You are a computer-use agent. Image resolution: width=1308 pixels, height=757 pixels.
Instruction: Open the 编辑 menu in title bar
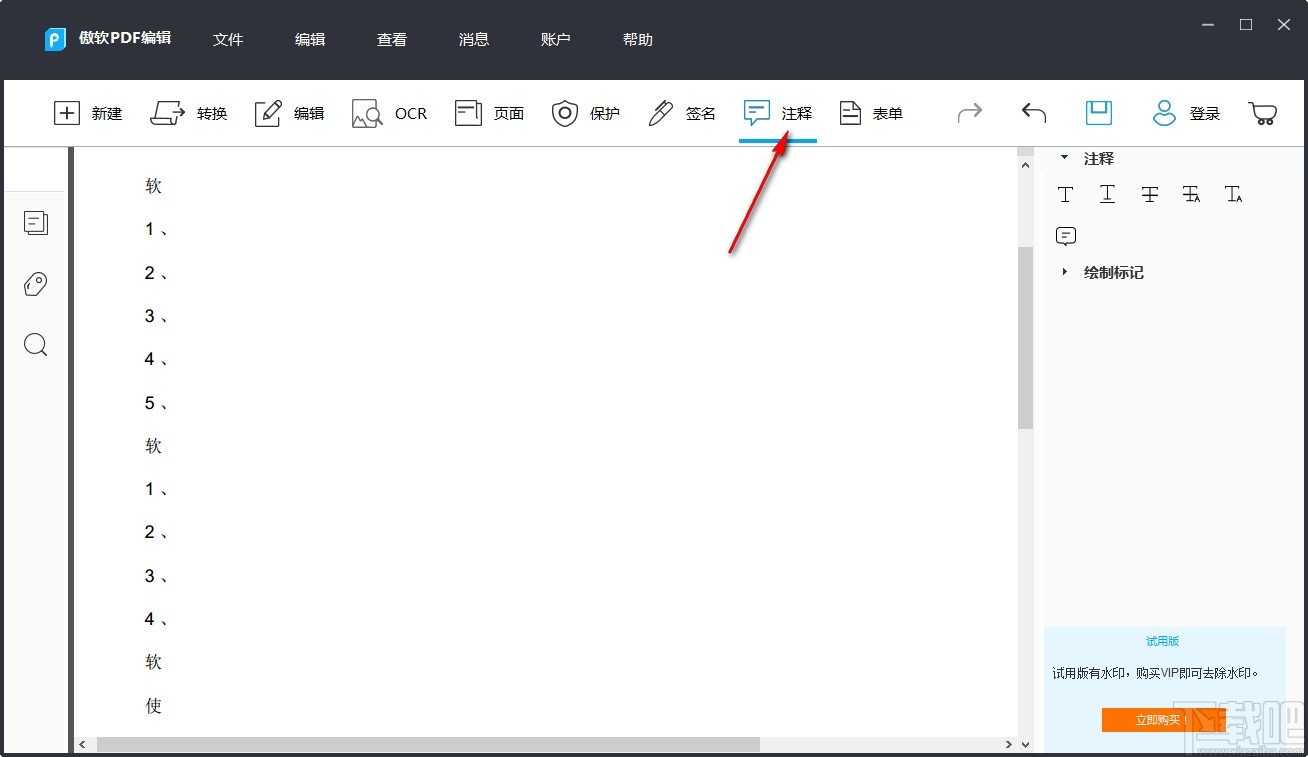pyautogui.click(x=310, y=40)
